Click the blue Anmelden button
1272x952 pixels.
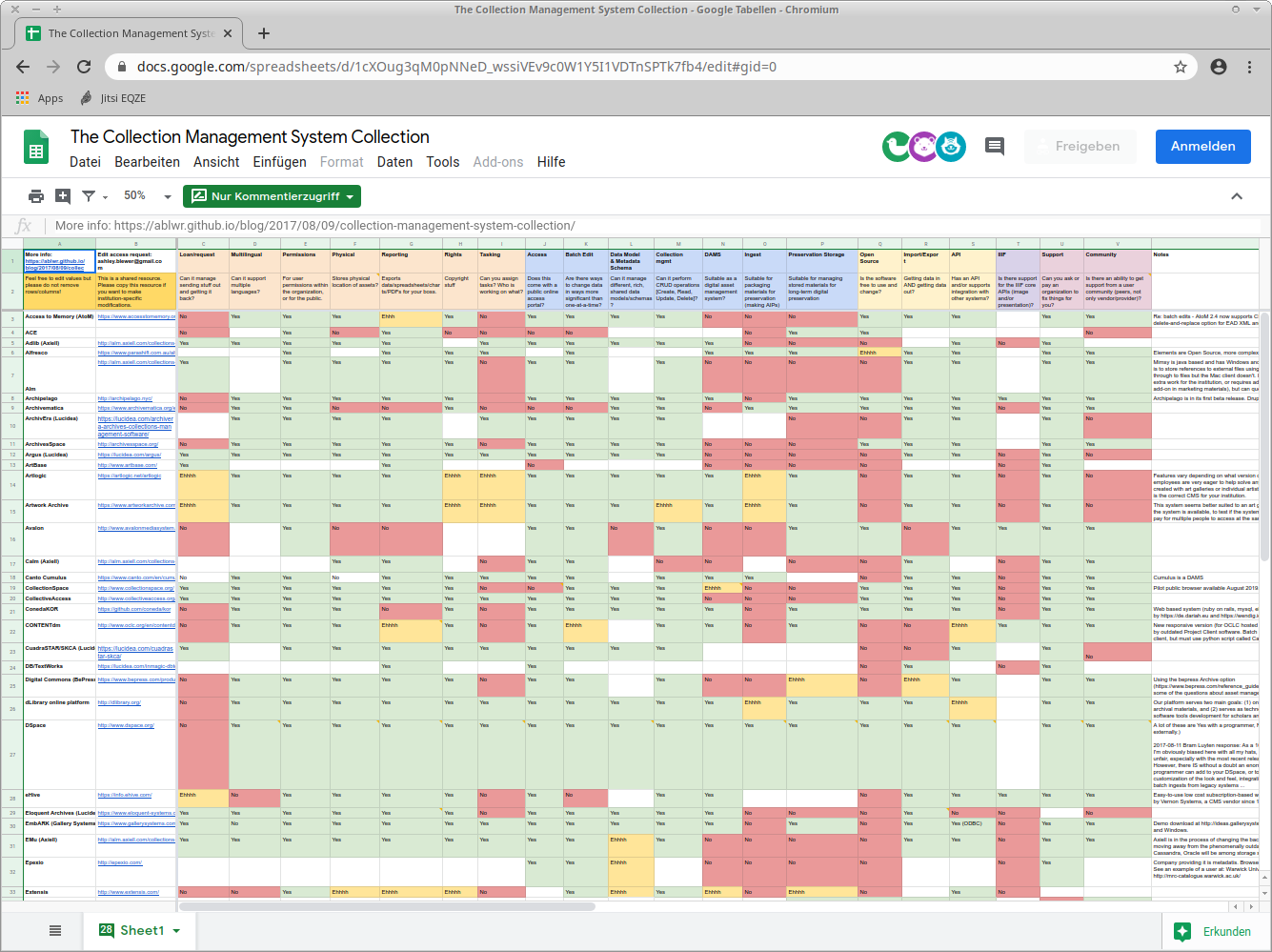[1202, 147]
